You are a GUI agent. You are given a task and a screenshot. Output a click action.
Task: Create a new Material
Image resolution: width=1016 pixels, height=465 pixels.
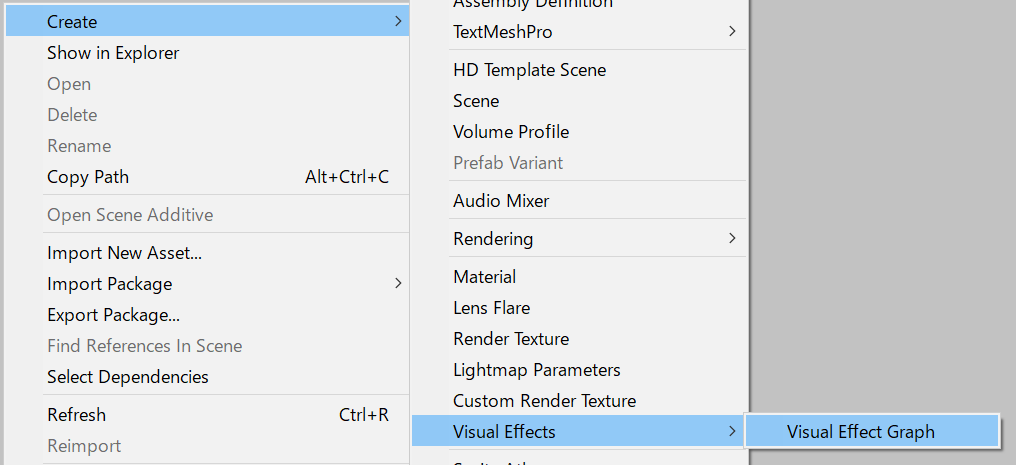pos(485,277)
